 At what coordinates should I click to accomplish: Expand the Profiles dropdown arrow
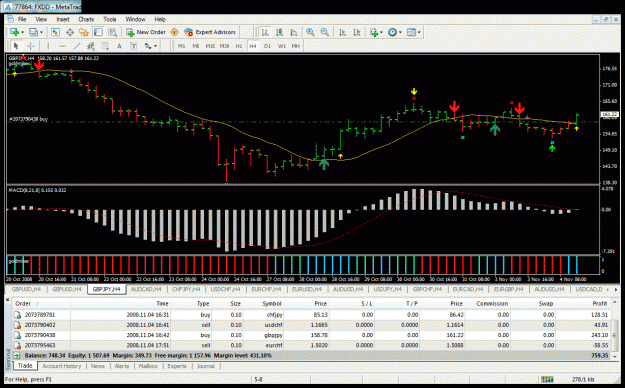[41, 32]
